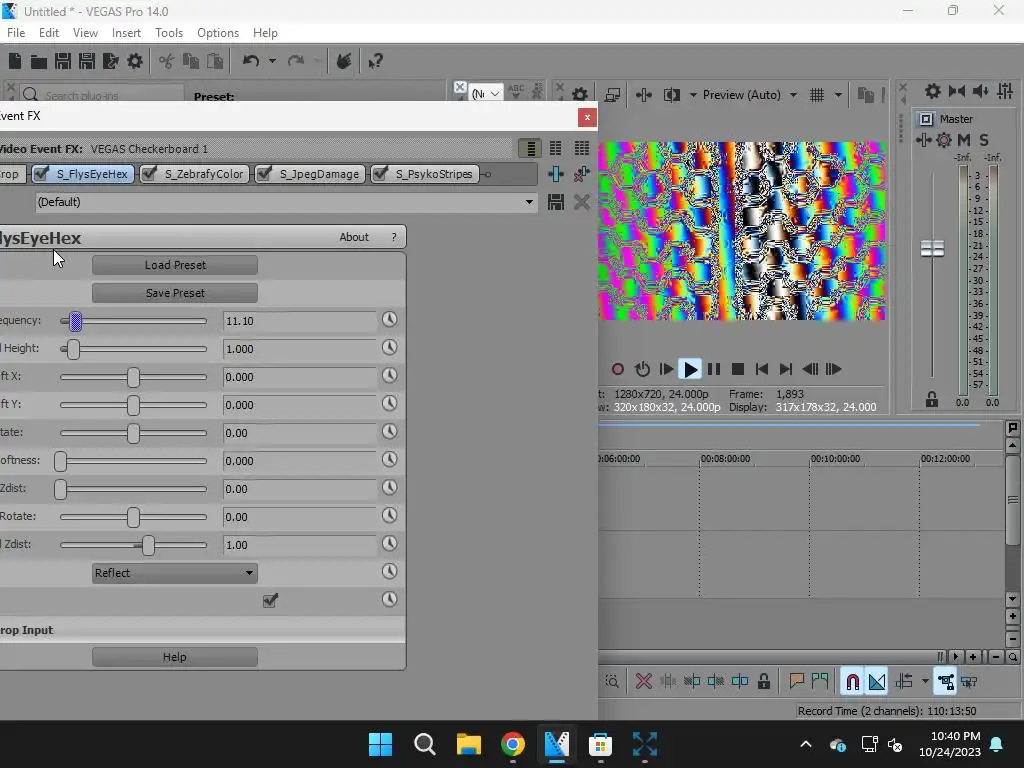The height and width of the screenshot is (768, 1024).
Task: Open project Properties gear in main toolbar
Action: pyautogui.click(x=135, y=61)
